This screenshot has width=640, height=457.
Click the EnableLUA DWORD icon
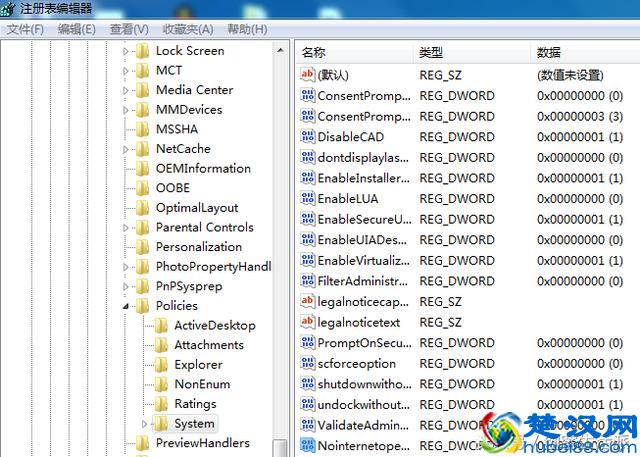308,198
